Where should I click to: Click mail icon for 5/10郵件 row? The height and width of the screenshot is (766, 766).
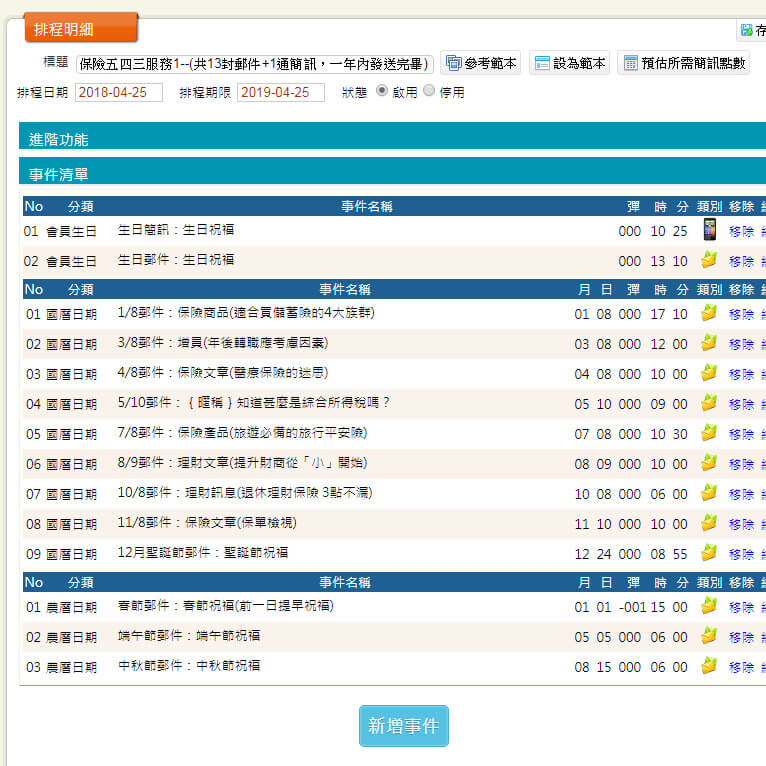click(x=709, y=403)
